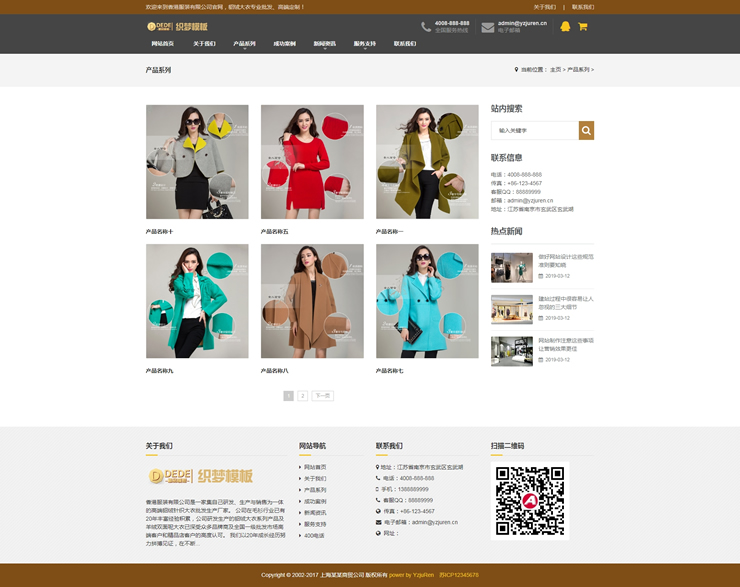Click the 下一页 next page button

[322, 396]
